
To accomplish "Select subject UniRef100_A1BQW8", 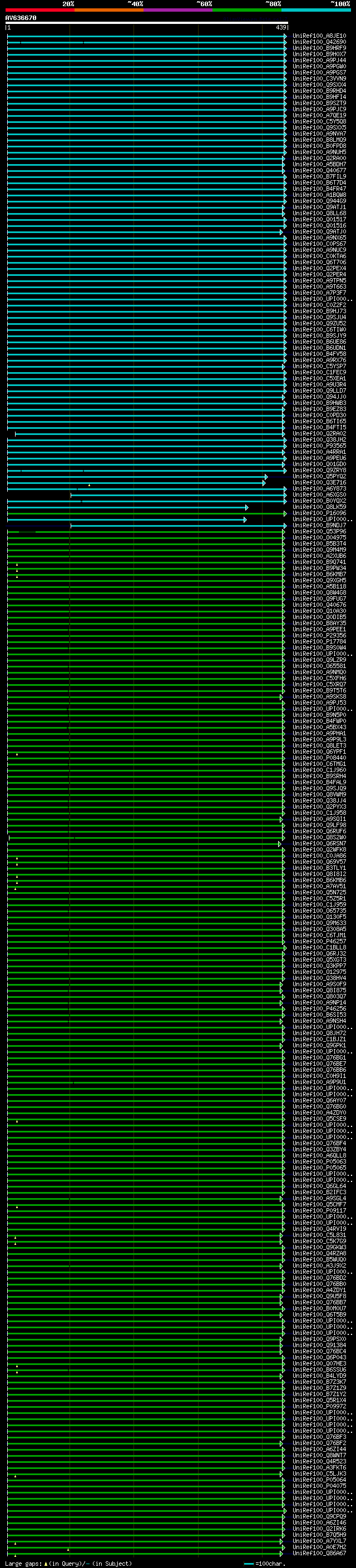I will [x=319, y=195].
